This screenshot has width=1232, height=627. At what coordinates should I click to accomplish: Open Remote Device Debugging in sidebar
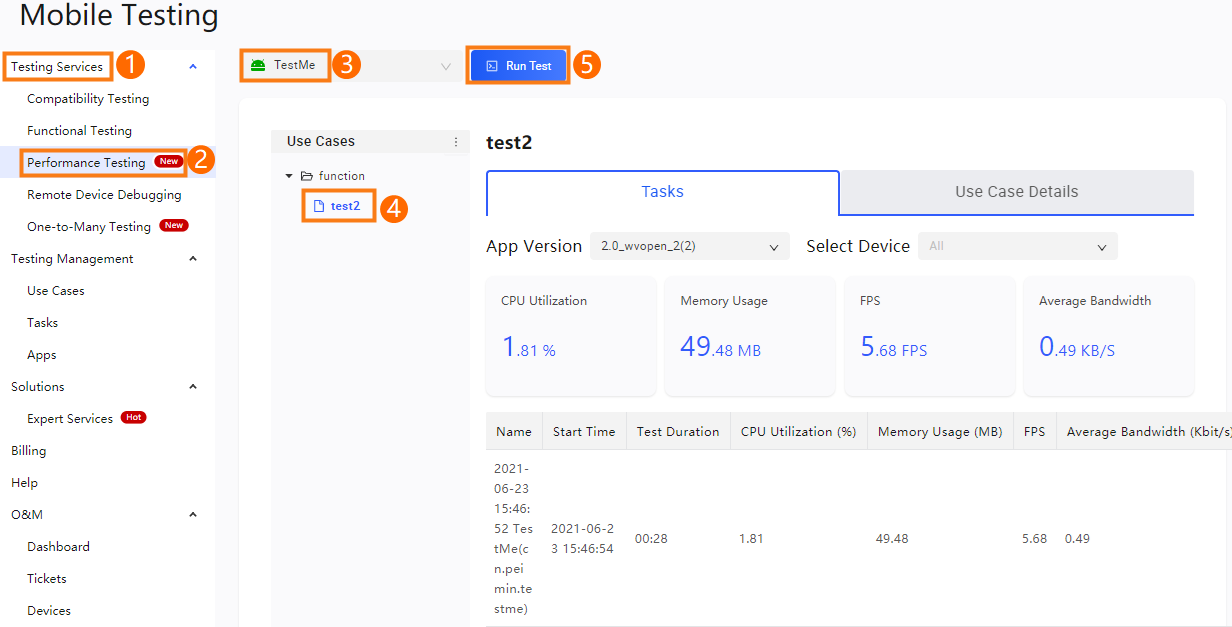pyautogui.click(x=104, y=195)
